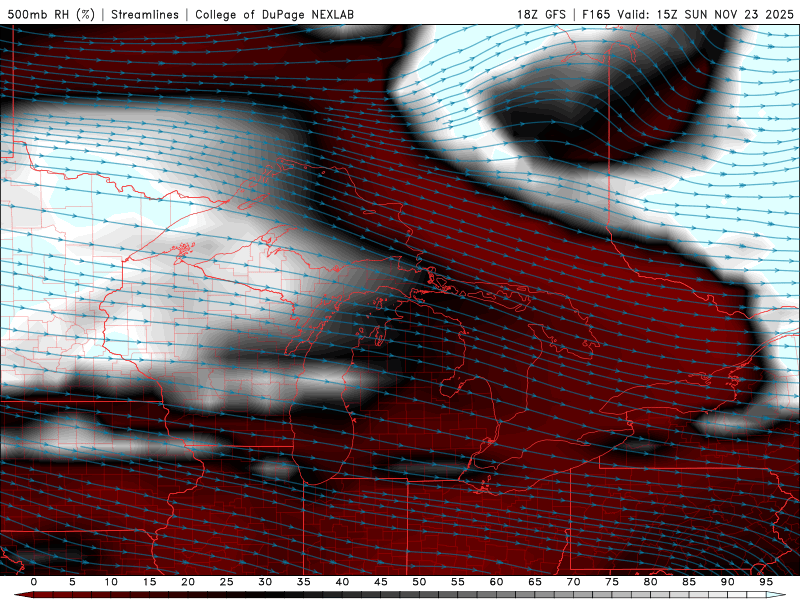
Task: Select the "45" label on the RH scale
Action: click(381, 582)
